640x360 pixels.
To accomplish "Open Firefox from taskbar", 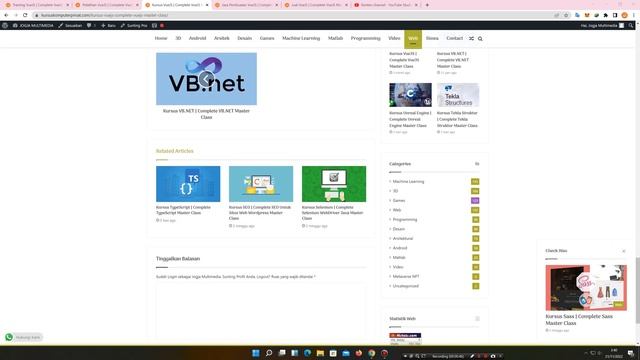I will [359, 353].
